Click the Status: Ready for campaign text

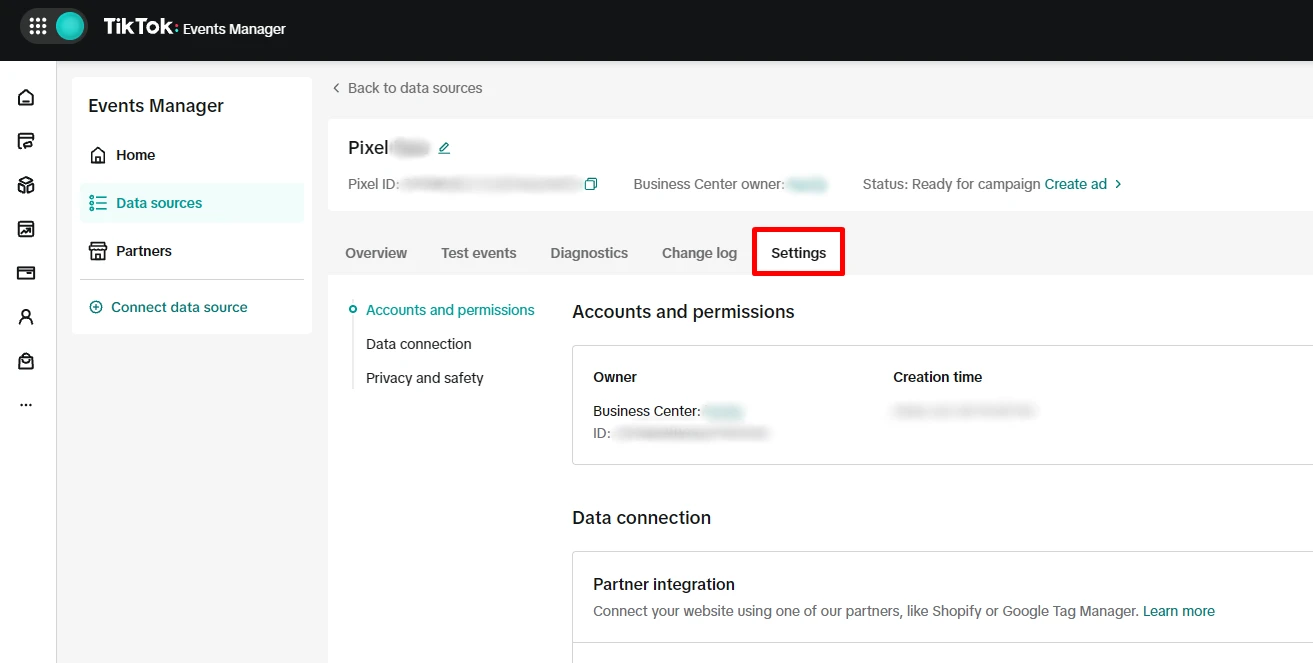coord(952,184)
